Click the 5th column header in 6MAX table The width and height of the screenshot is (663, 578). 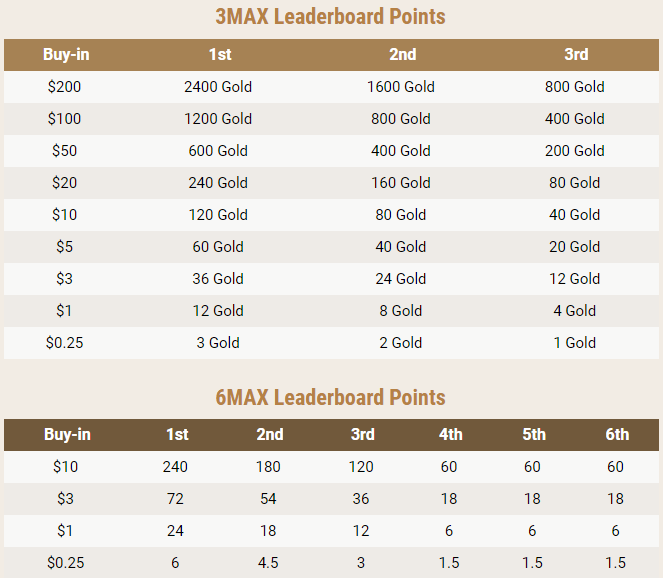pos(534,434)
